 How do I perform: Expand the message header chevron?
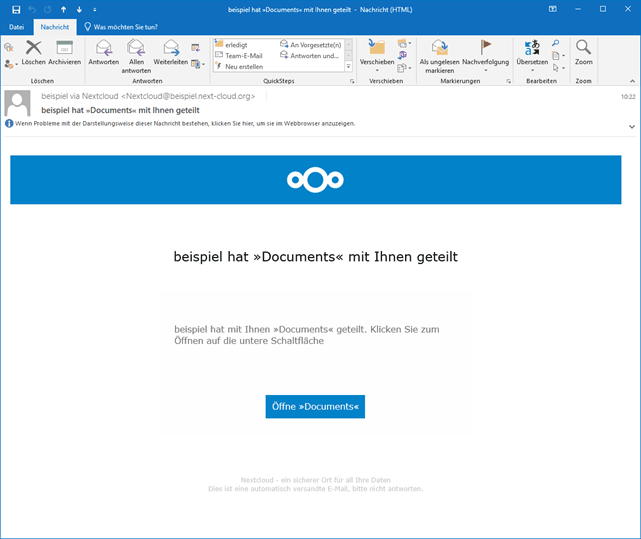coord(632,127)
